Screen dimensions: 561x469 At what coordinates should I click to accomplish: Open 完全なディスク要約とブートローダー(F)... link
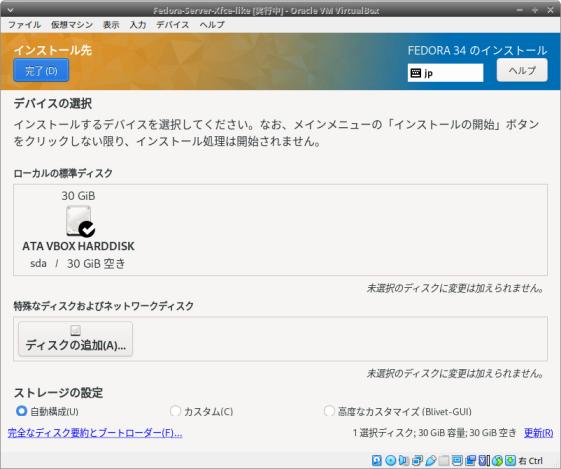[95, 433]
